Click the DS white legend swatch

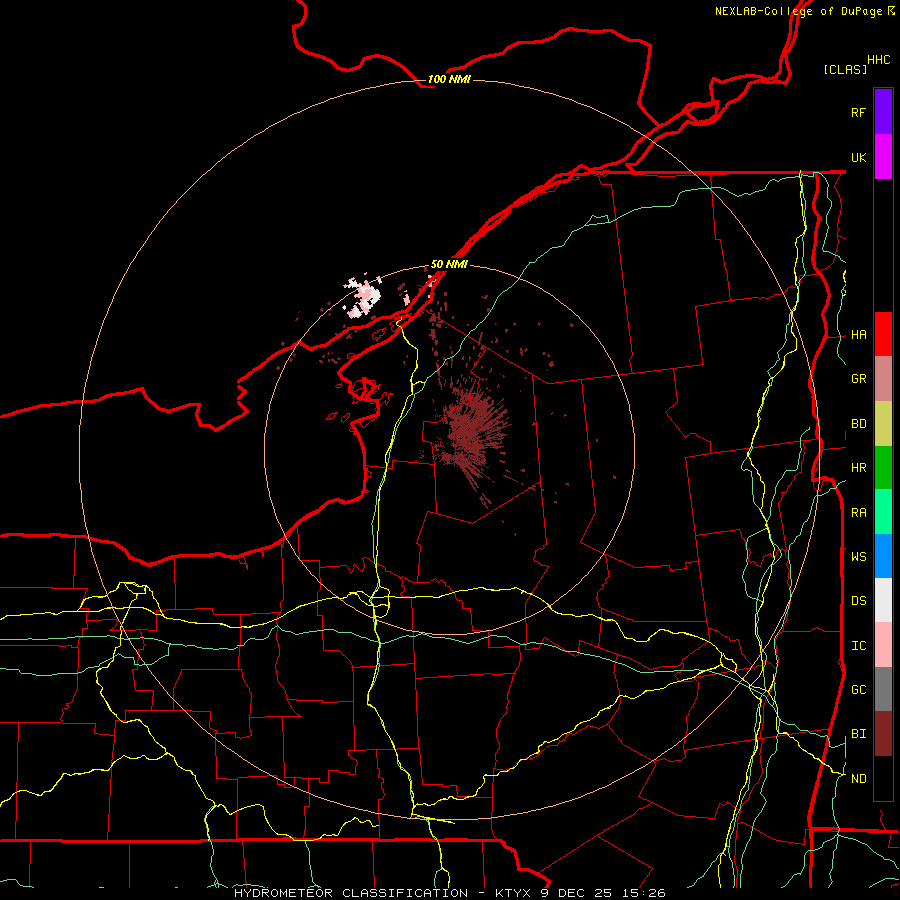883,600
